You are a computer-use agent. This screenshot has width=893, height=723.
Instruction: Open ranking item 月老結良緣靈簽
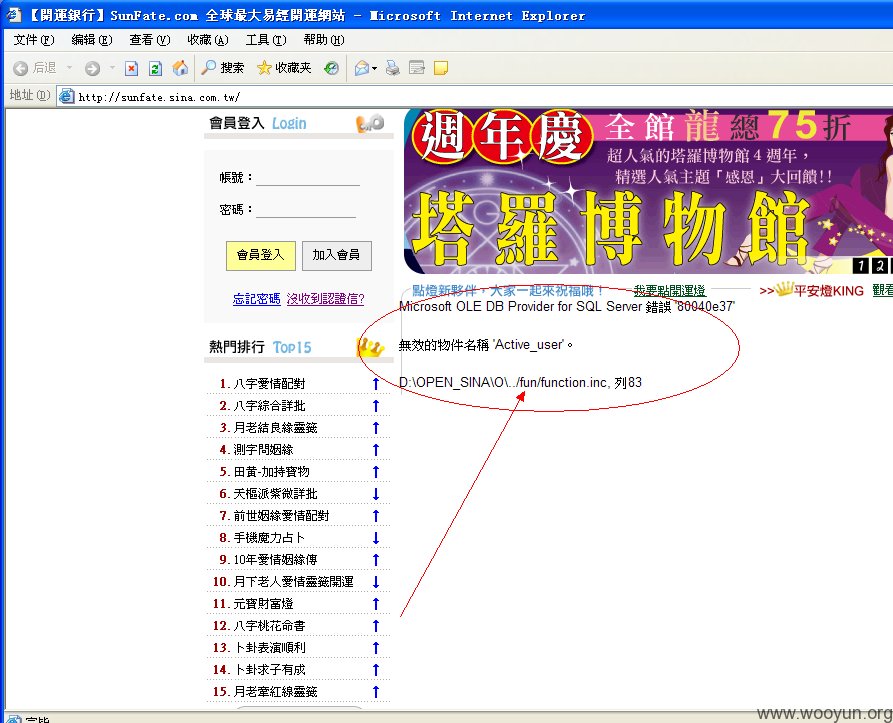point(276,428)
